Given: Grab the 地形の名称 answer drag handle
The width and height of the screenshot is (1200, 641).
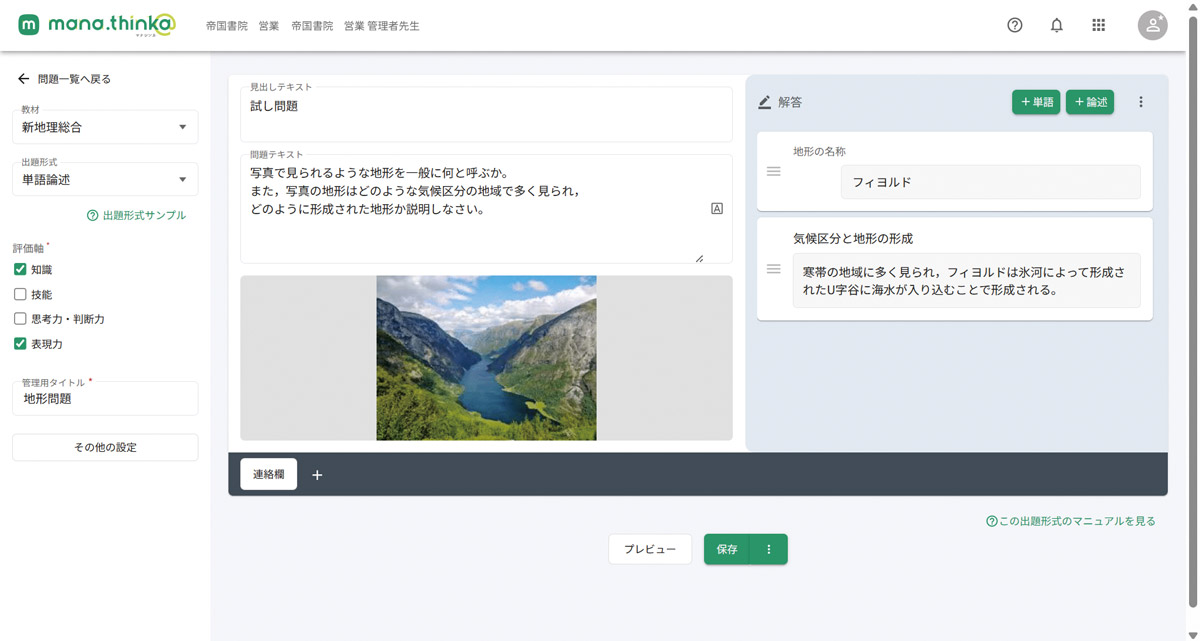Looking at the screenshot, I should 773,171.
